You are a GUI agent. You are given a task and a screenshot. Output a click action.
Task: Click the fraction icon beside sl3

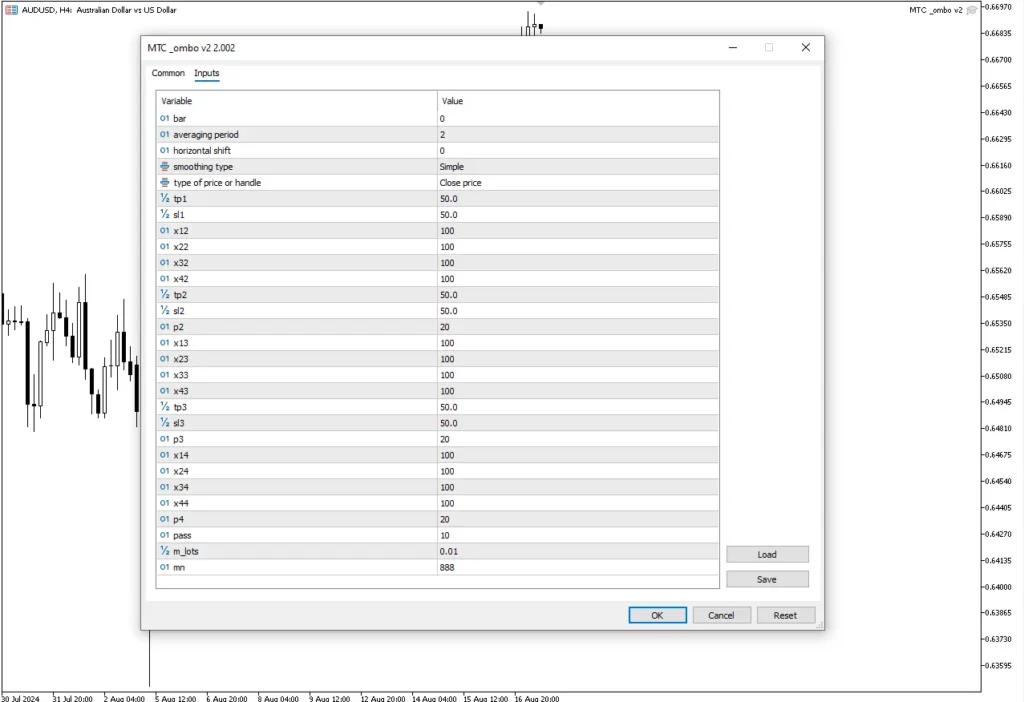click(165, 423)
